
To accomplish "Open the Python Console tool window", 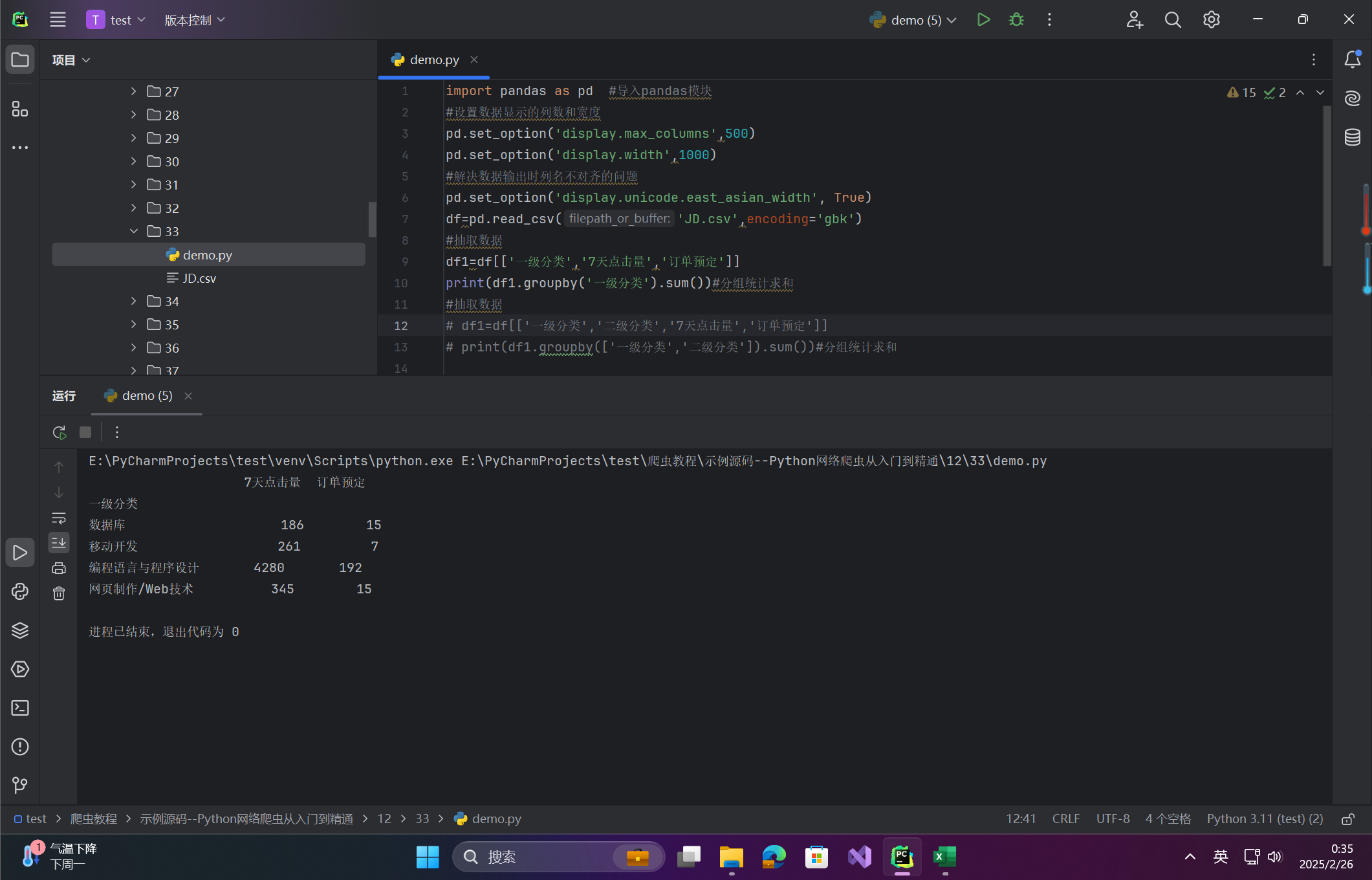I will click(x=20, y=591).
